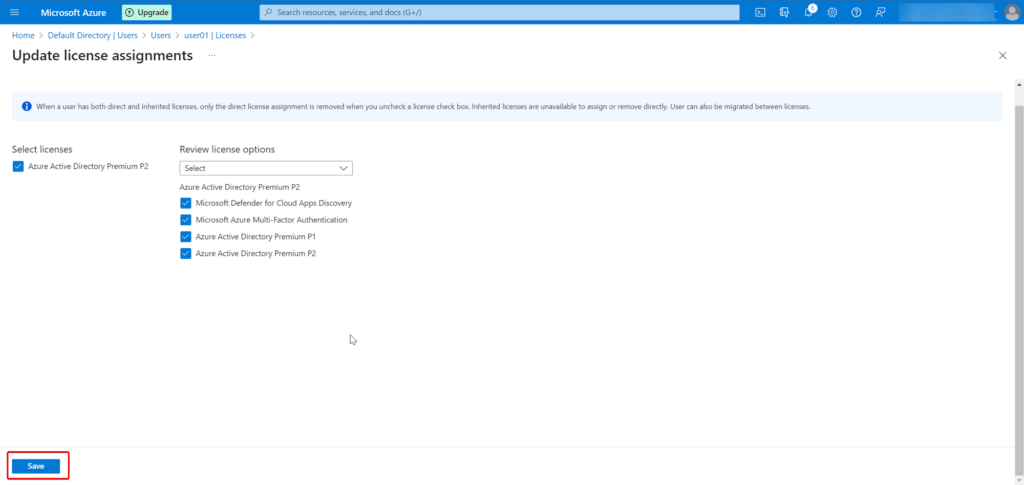Click the 'Review license options' heading text

[227, 149]
